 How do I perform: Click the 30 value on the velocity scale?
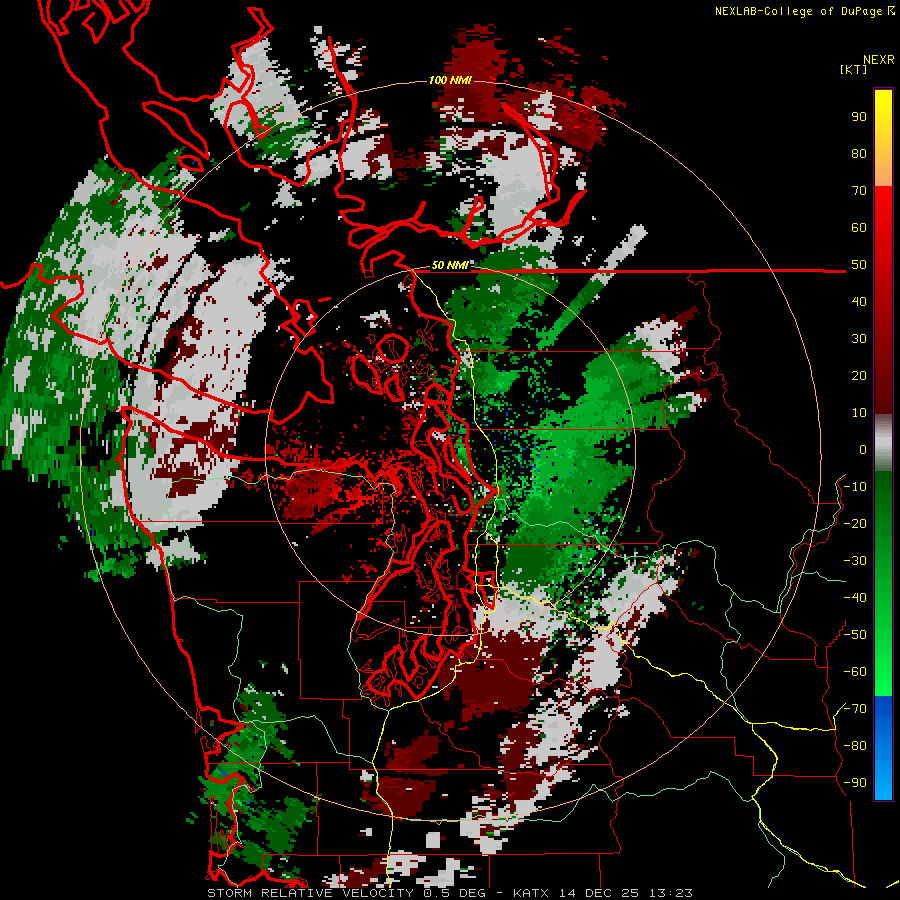click(859, 339)
